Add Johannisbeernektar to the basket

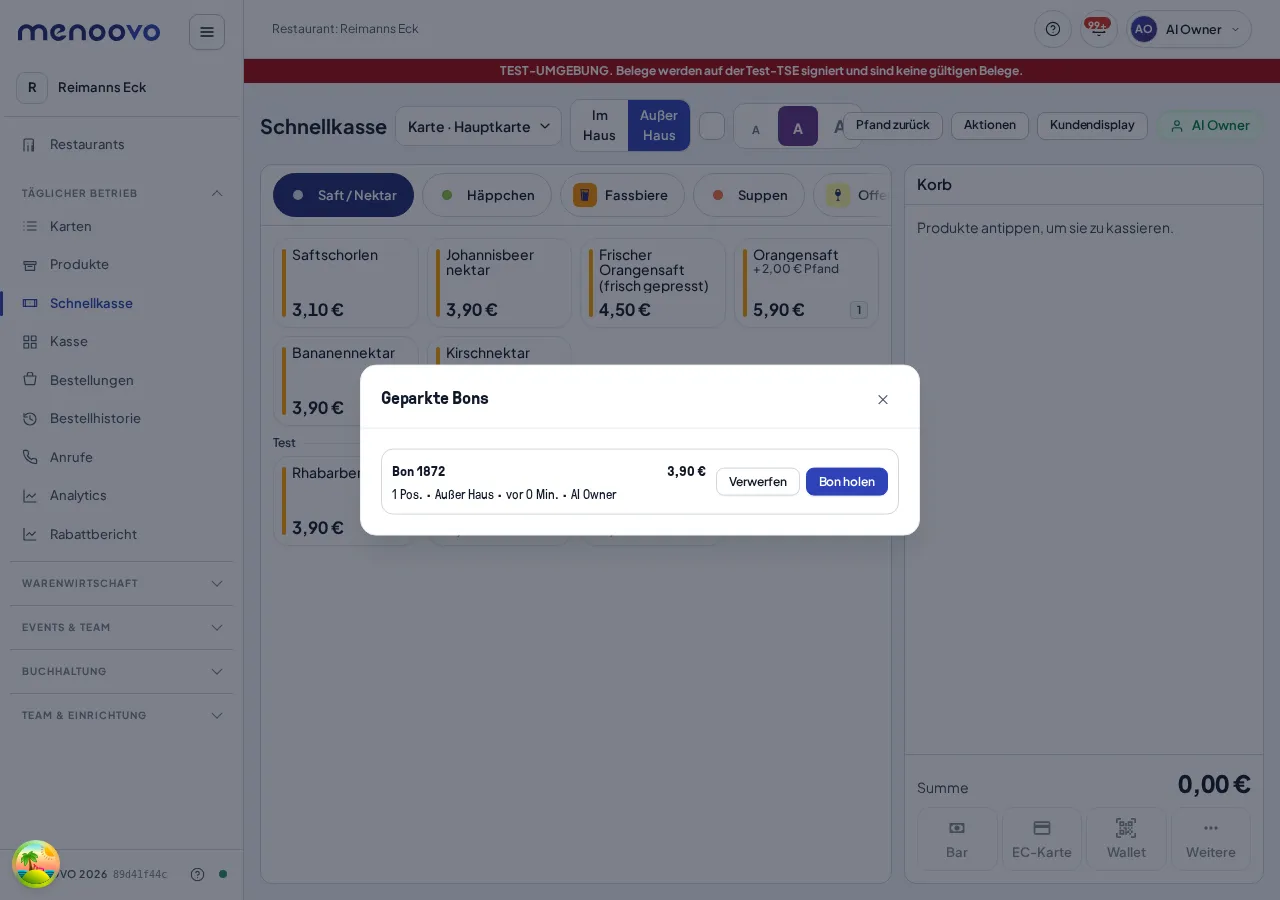(x=500, y=283)
